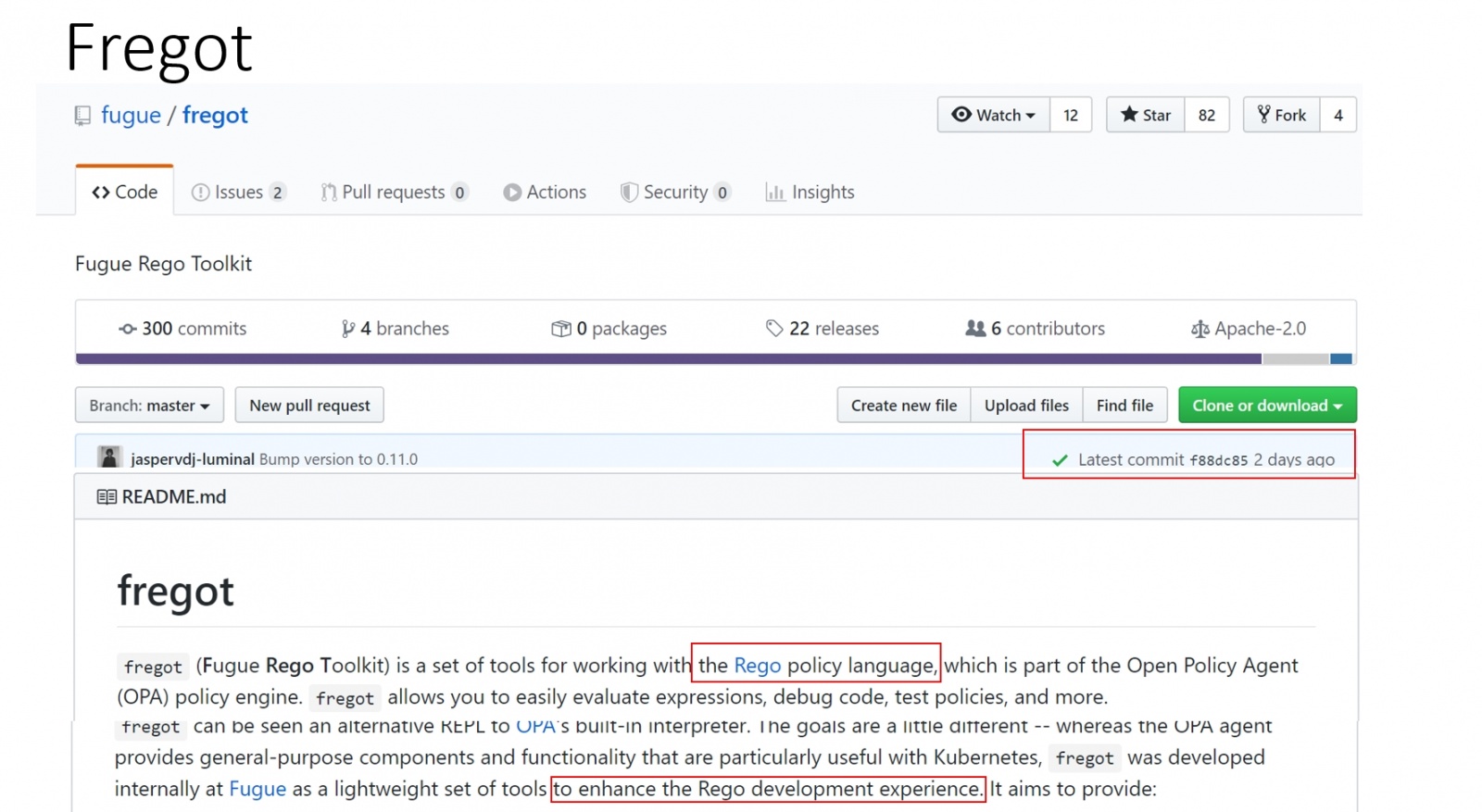
Task: Click the '2 days ago' commit timestamp
Action: (x=1294, y=460)
